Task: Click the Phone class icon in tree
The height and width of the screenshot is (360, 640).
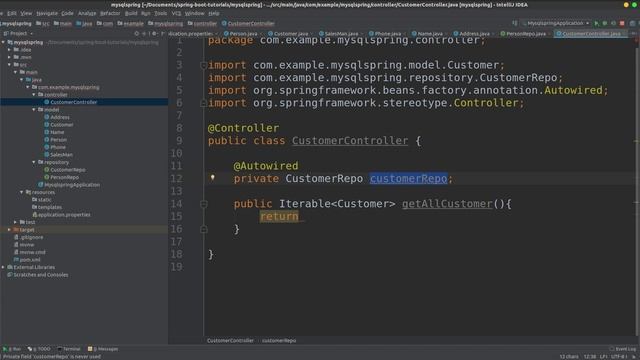Action: (x=47, y=147)
